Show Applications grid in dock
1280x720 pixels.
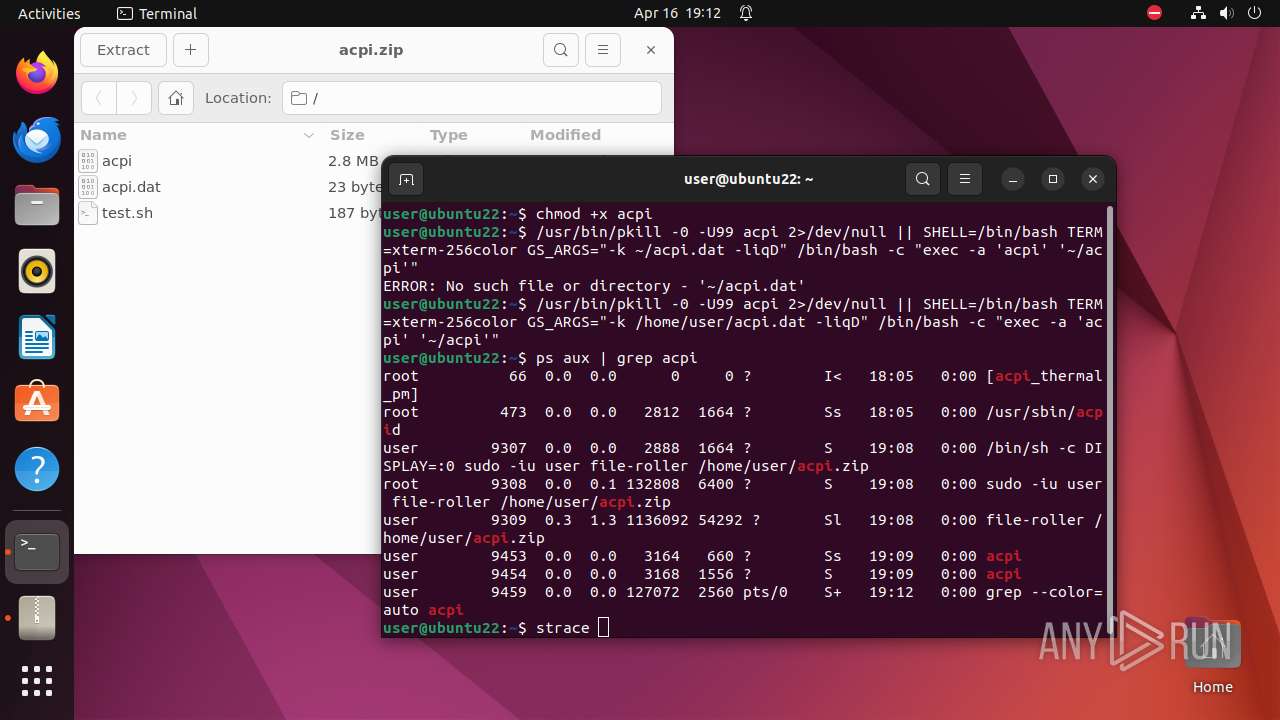[x=37, y=681]
